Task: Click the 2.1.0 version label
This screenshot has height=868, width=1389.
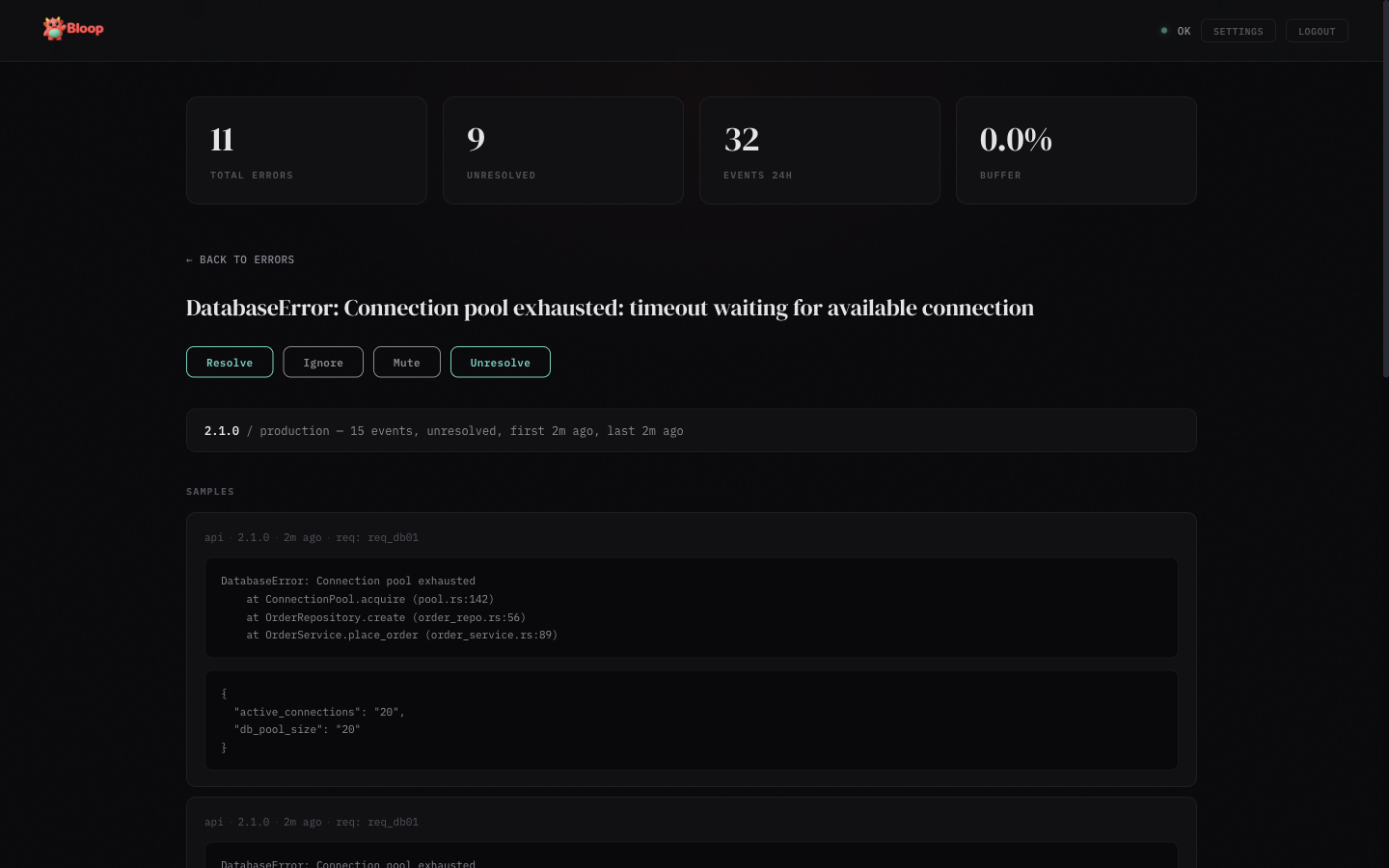Action: tap(220, 430)
